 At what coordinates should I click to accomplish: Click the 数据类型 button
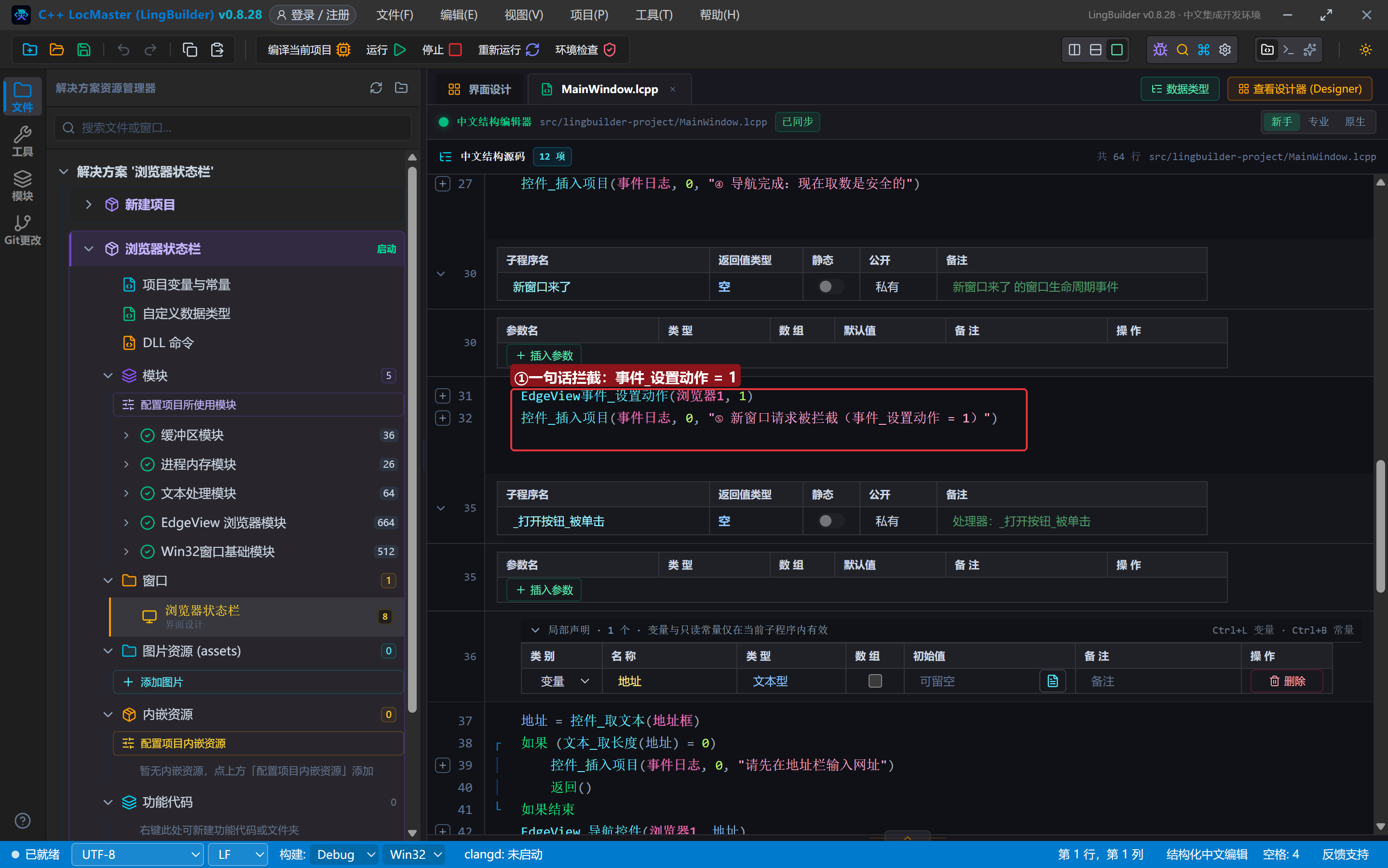coord(1180,89)
